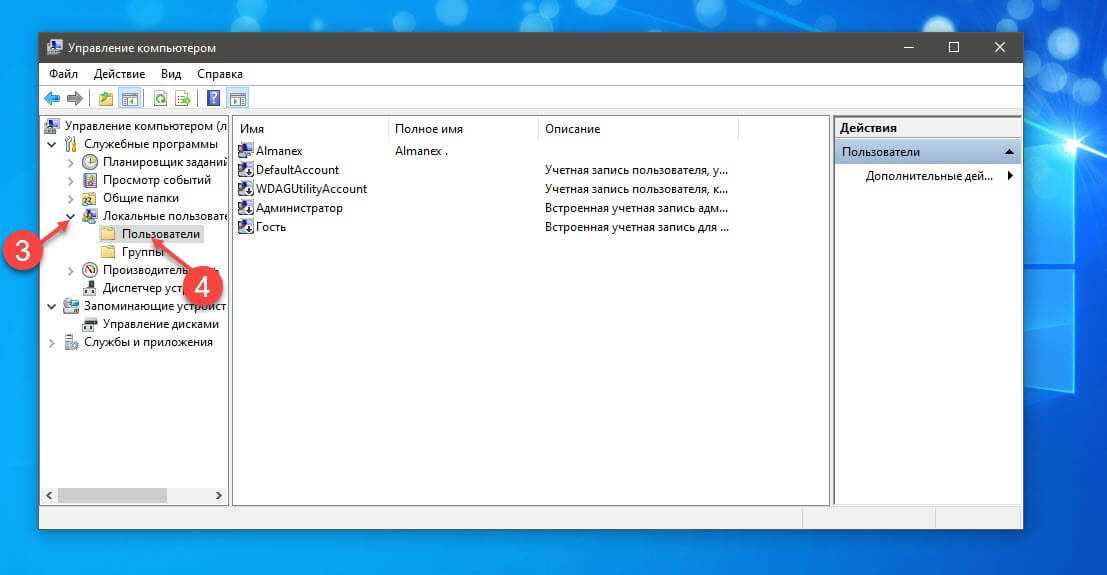Viewport: 1107px width, 575px height.
Task: Click the Группы folder icon
Action: [x=108, y=251]
